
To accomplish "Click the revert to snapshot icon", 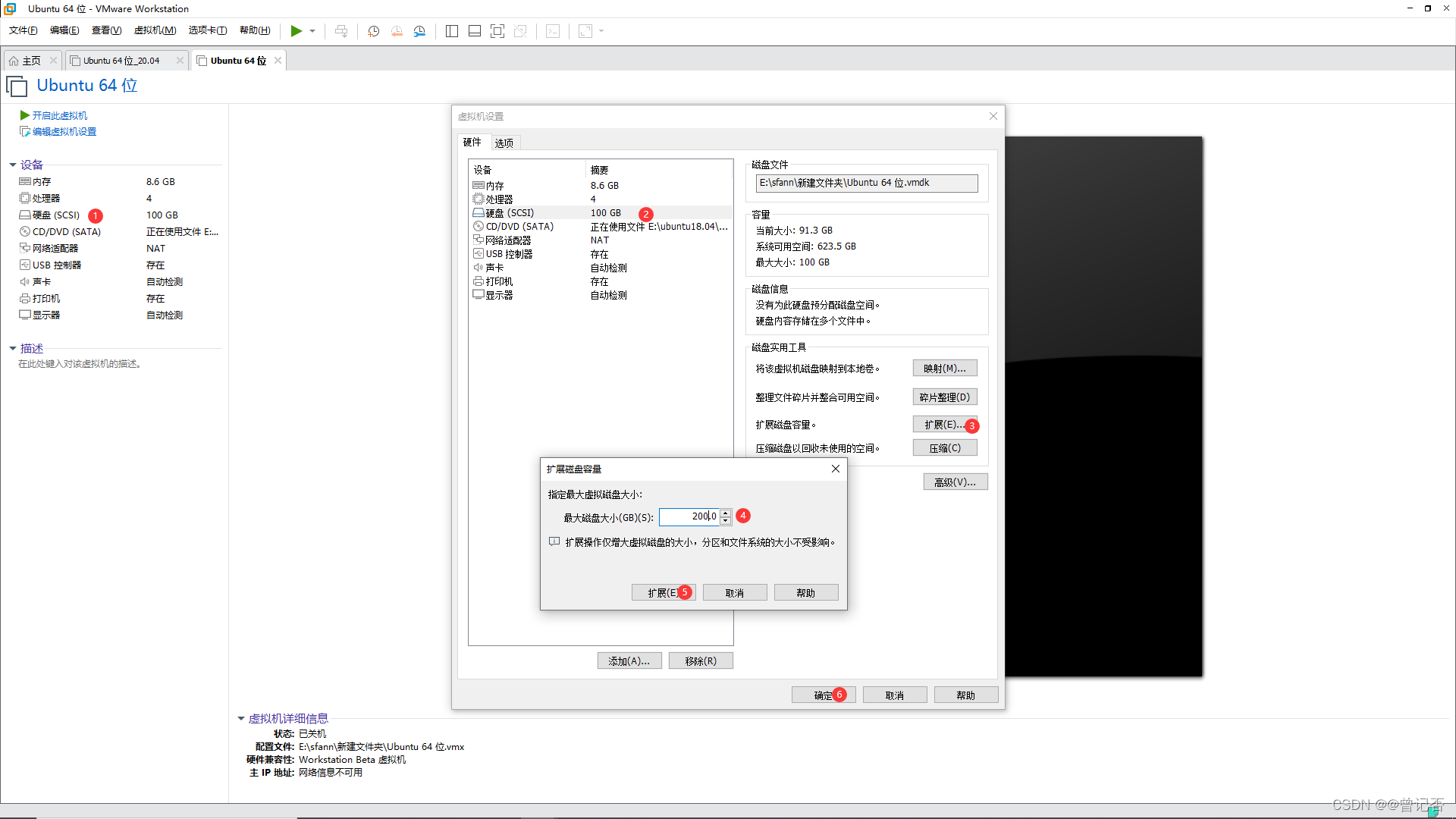I will point(397,31).
